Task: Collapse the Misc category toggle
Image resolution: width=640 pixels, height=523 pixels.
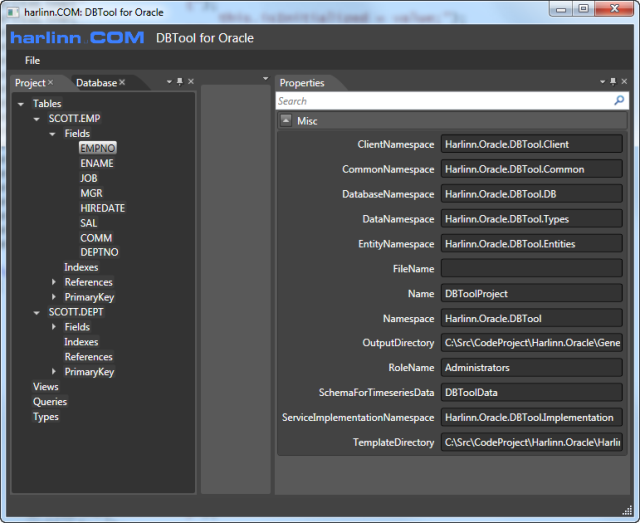Action: (286, 120)
